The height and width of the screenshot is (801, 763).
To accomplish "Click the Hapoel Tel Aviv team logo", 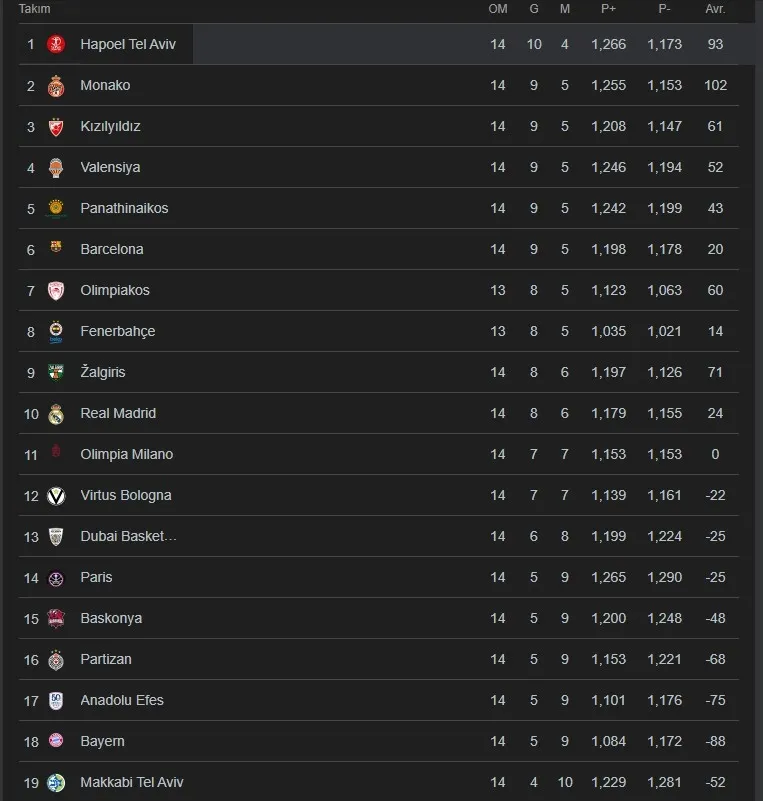I will (x=56, y=45).
